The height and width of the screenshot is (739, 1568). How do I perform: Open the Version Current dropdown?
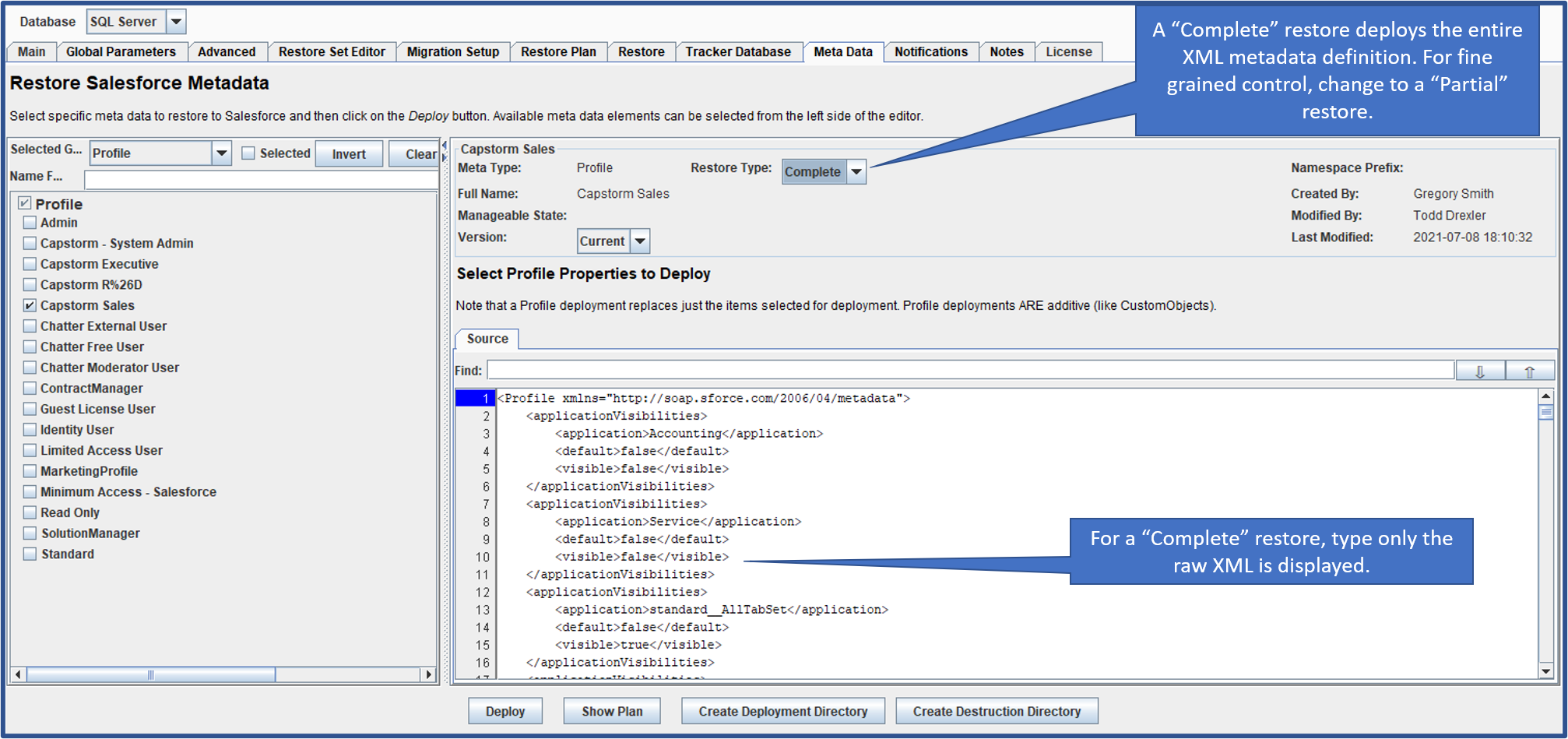[x=613, y=241]
